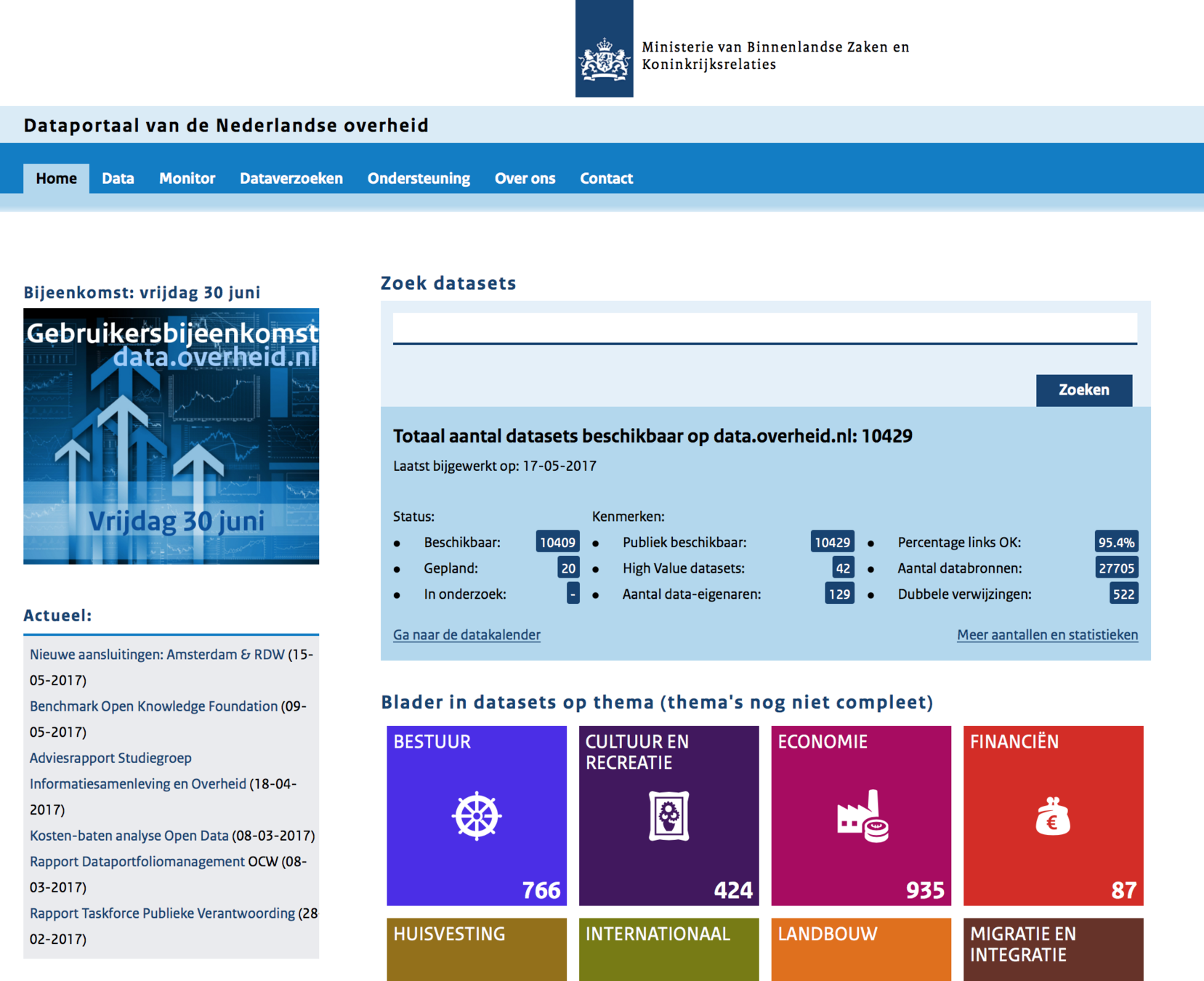Open 'Kosten-baten analyse Open Data' link

[x=129, y=836]
